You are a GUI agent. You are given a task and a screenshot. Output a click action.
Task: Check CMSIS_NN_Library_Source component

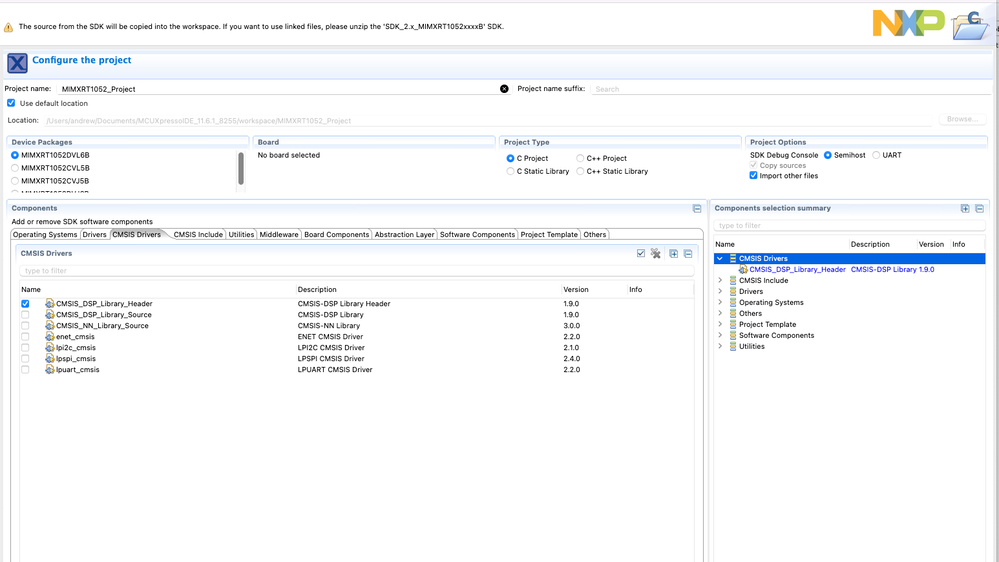[25, 325]
